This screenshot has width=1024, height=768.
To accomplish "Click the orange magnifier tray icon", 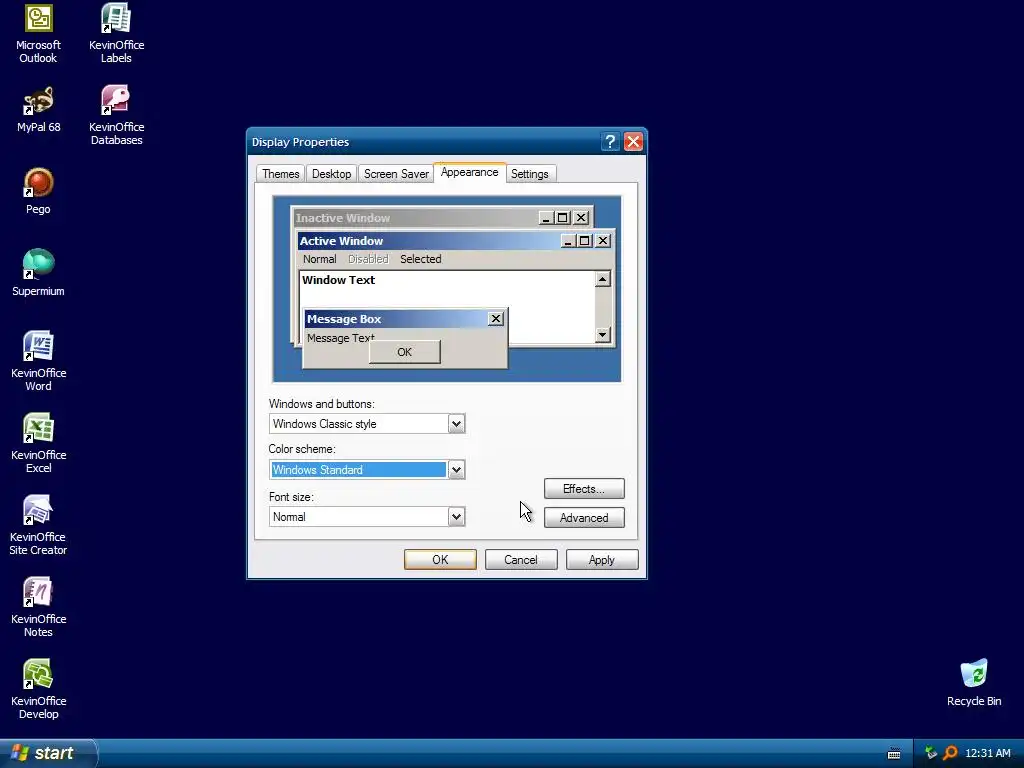I will pos(950,753).
